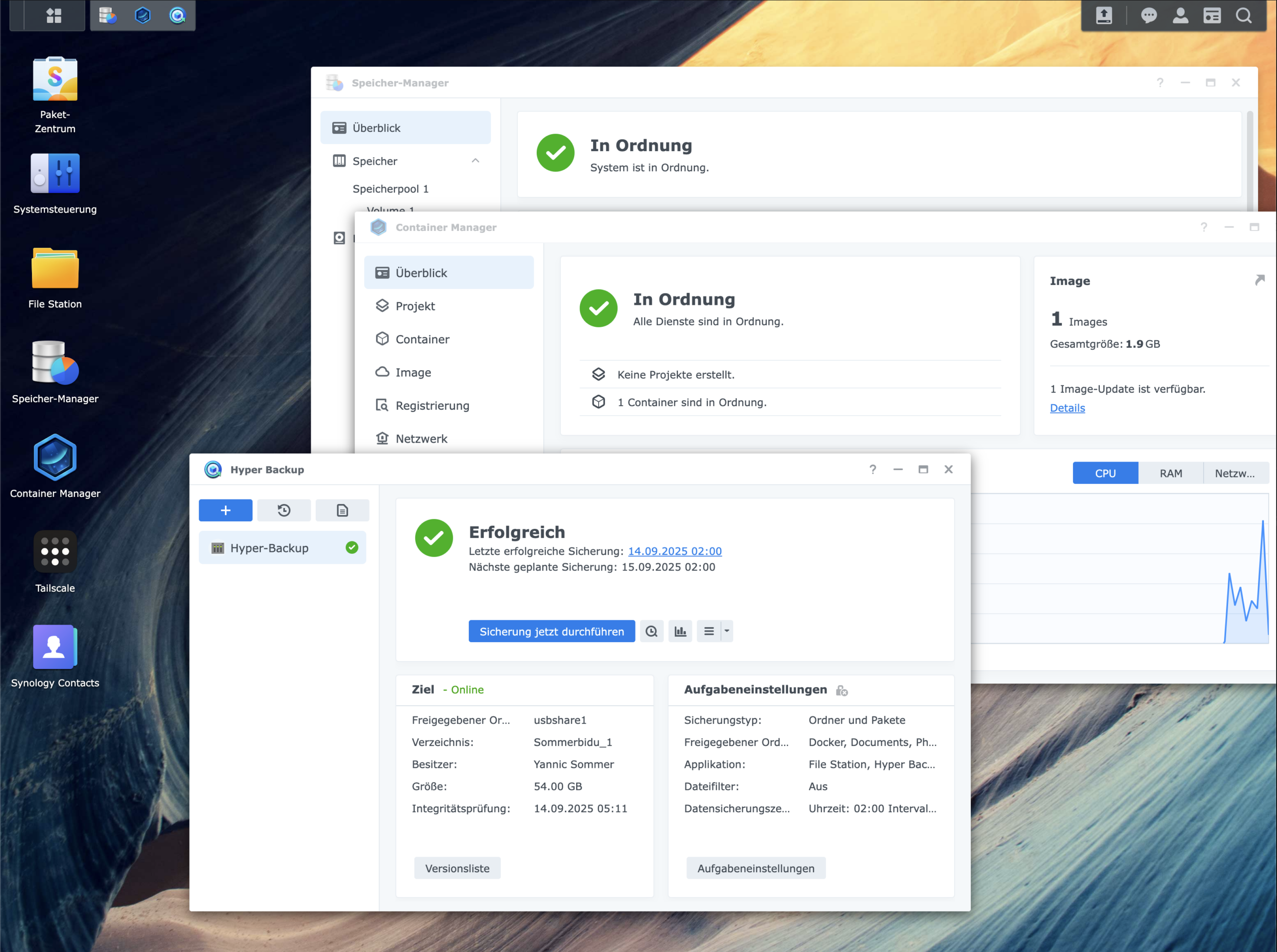Open the notifications chat bubble icon
Viewport: 1277px width, 952px height.
pyautogui.click(x=1148, y=15)
